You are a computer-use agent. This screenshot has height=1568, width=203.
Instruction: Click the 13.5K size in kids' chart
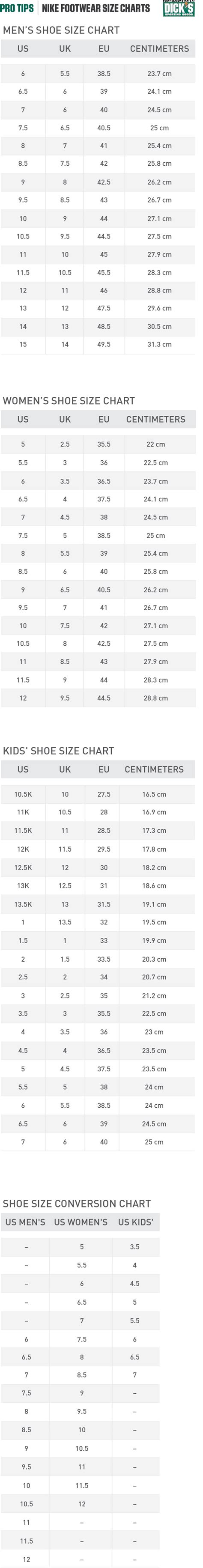(23, 904)
